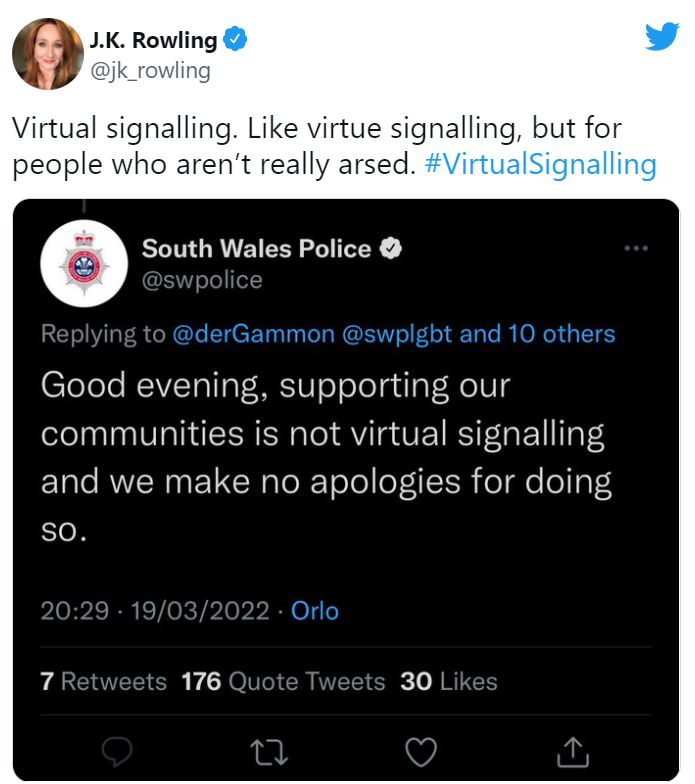Open the three-dot more options menu
This screenshot has height=784, width=695.
tap(636, 248)
